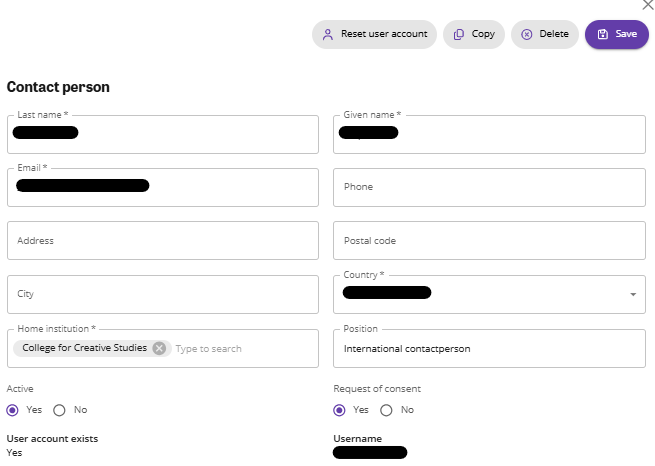The width and height of the screenshot is (655, 466).
Task: Remove College for Creative Studies chip
Action: pos(159,348)
